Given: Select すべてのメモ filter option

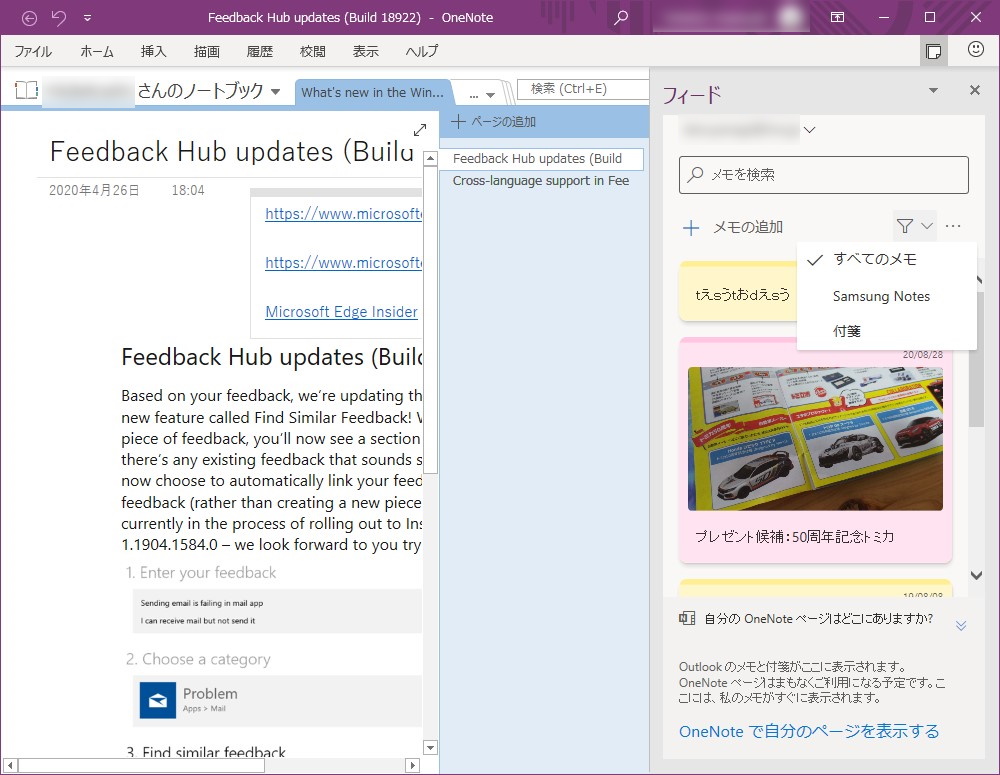Looking at the screenshot, I should 887,259.
